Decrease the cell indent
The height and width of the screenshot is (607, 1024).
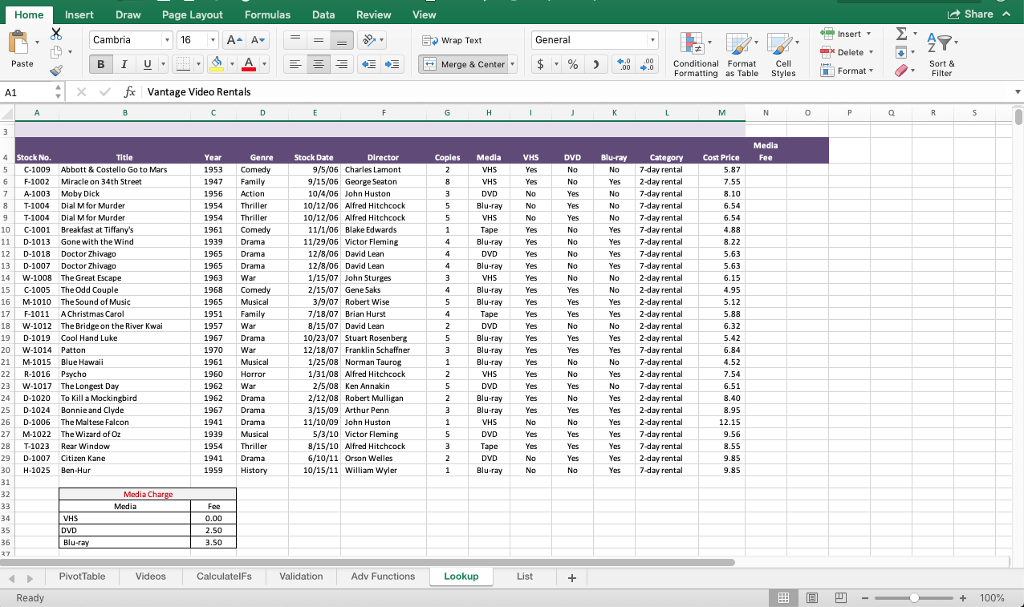tap(368, 64)
